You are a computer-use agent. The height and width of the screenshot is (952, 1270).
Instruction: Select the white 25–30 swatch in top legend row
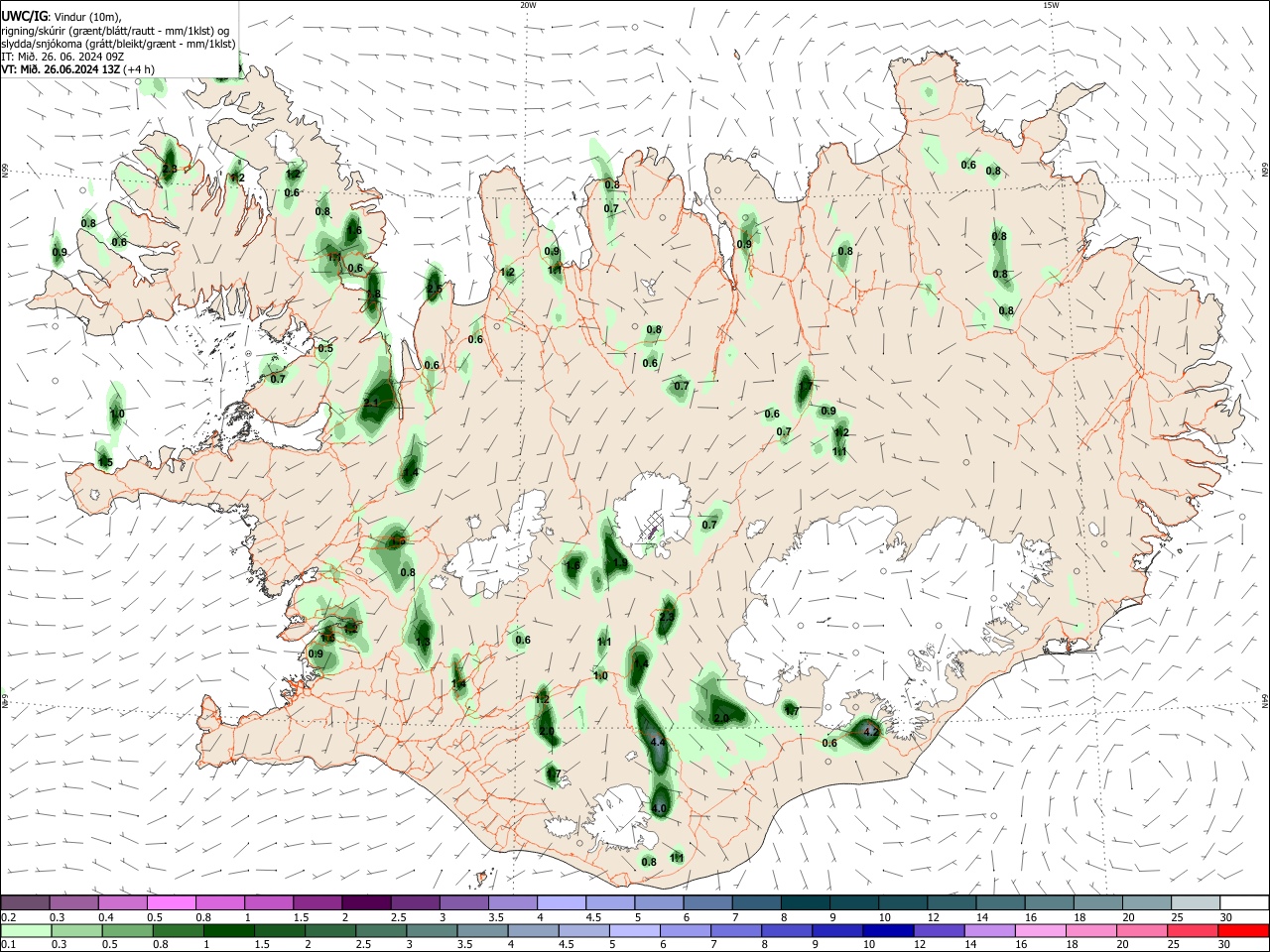pos(1245,902)
